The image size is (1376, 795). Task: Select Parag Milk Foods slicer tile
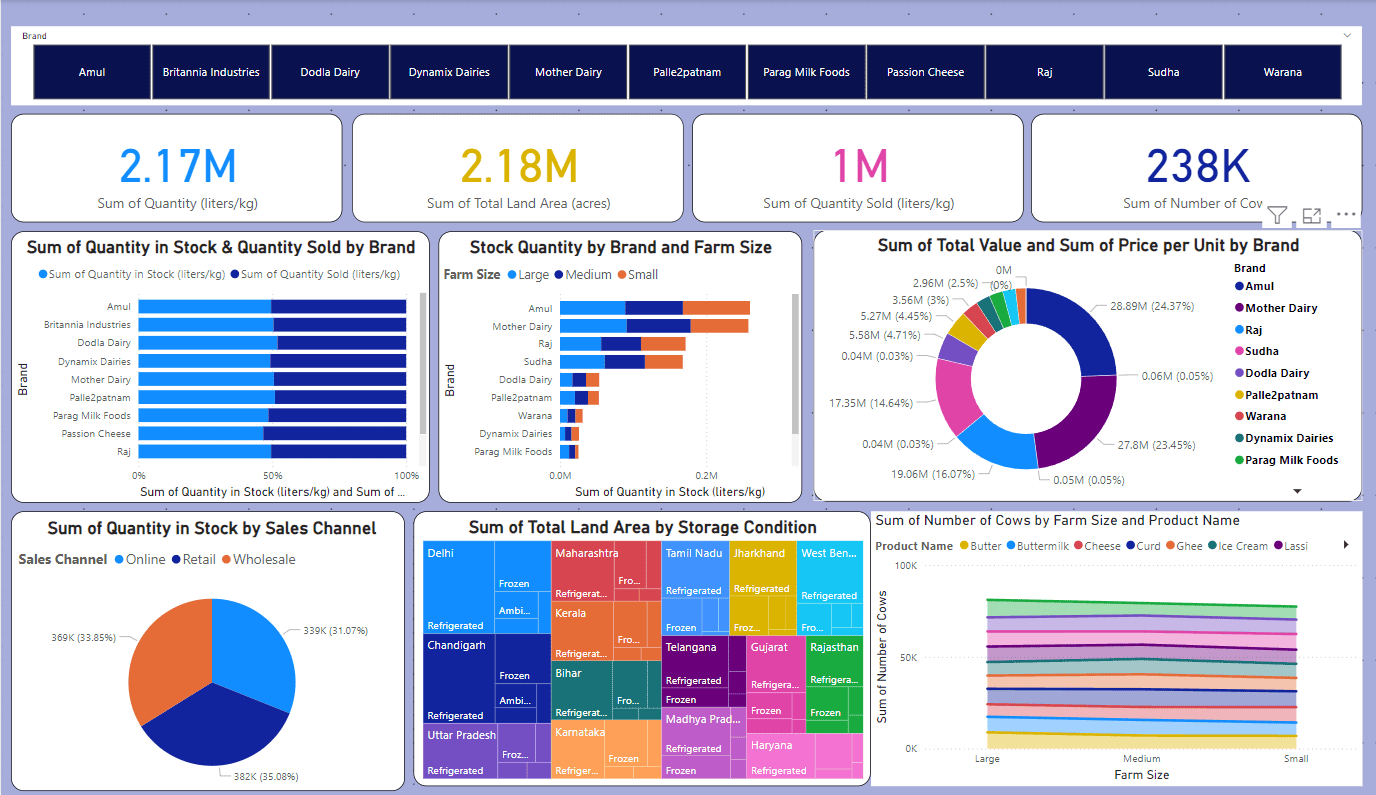click(x=806, y=72)
